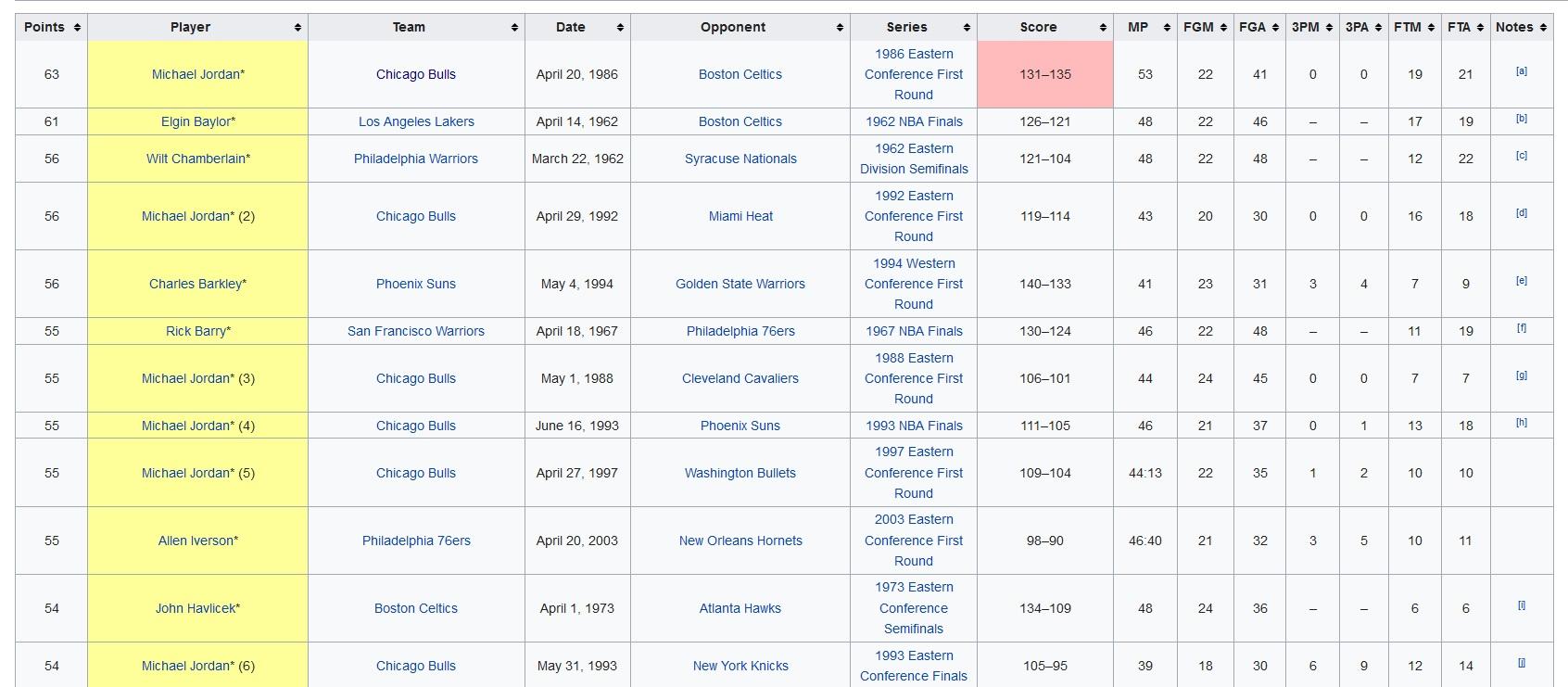Open the 1962 NBA Finals series link

914,121
